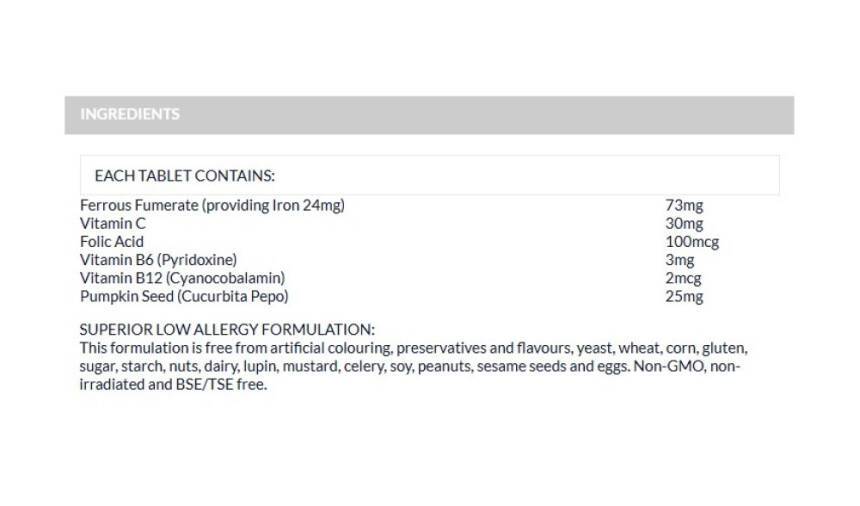Click the 100mcg amount value
Viewport: 860px width, 506px height.
691,241
